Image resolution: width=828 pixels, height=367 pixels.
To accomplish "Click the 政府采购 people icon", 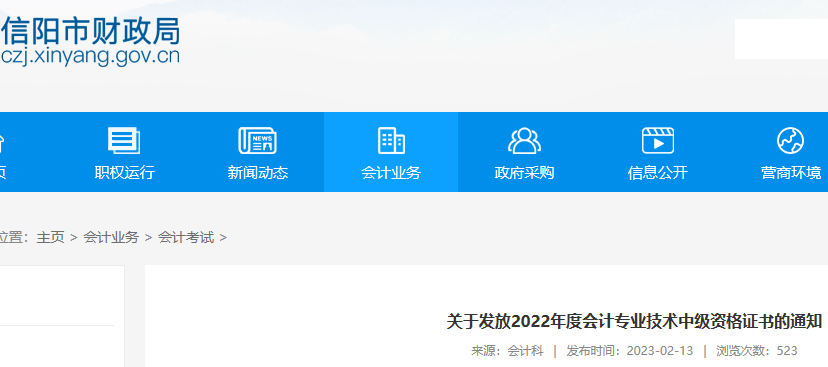I will [x=524, y=140].
